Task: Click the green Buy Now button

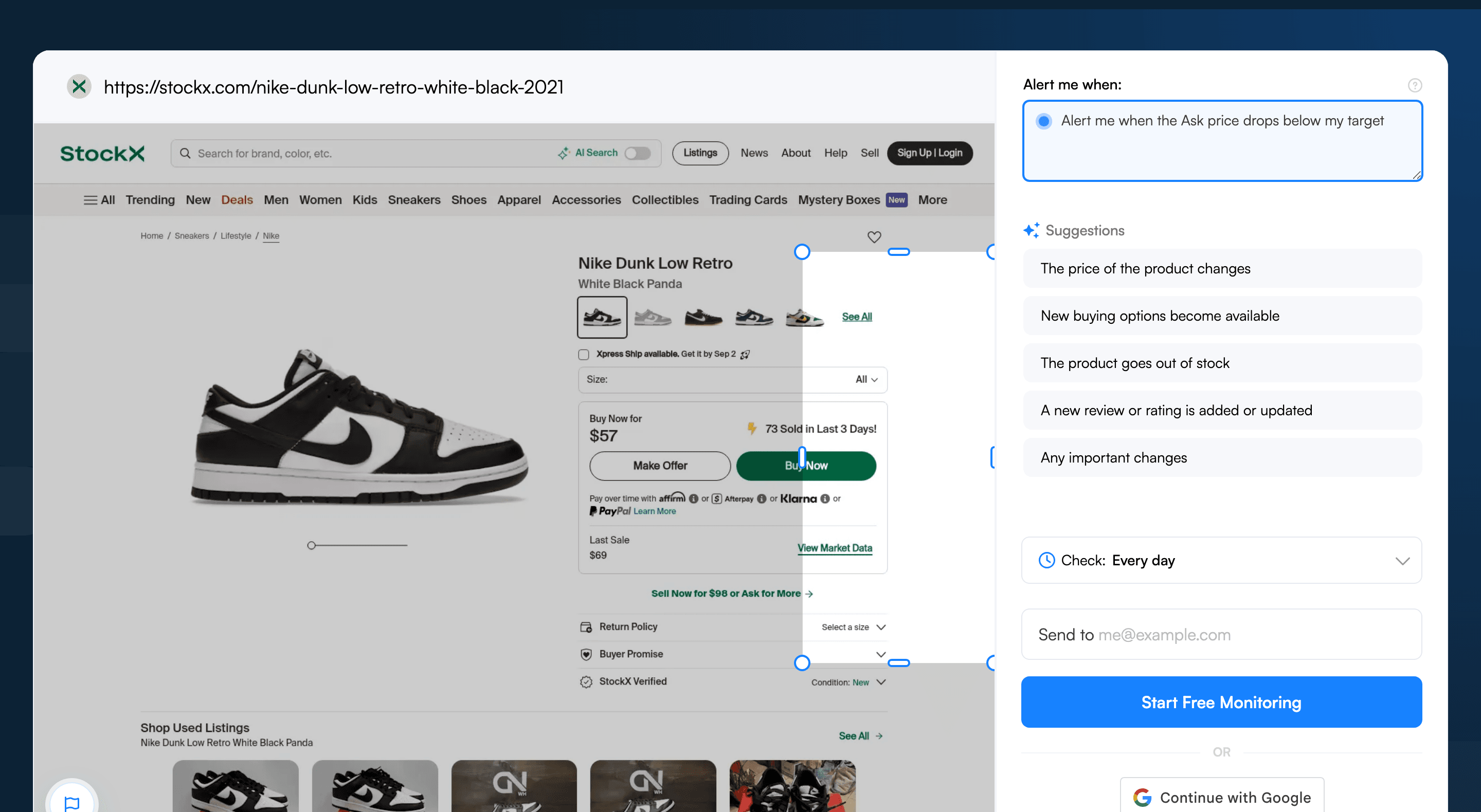Action: click(x=806, y=466)
